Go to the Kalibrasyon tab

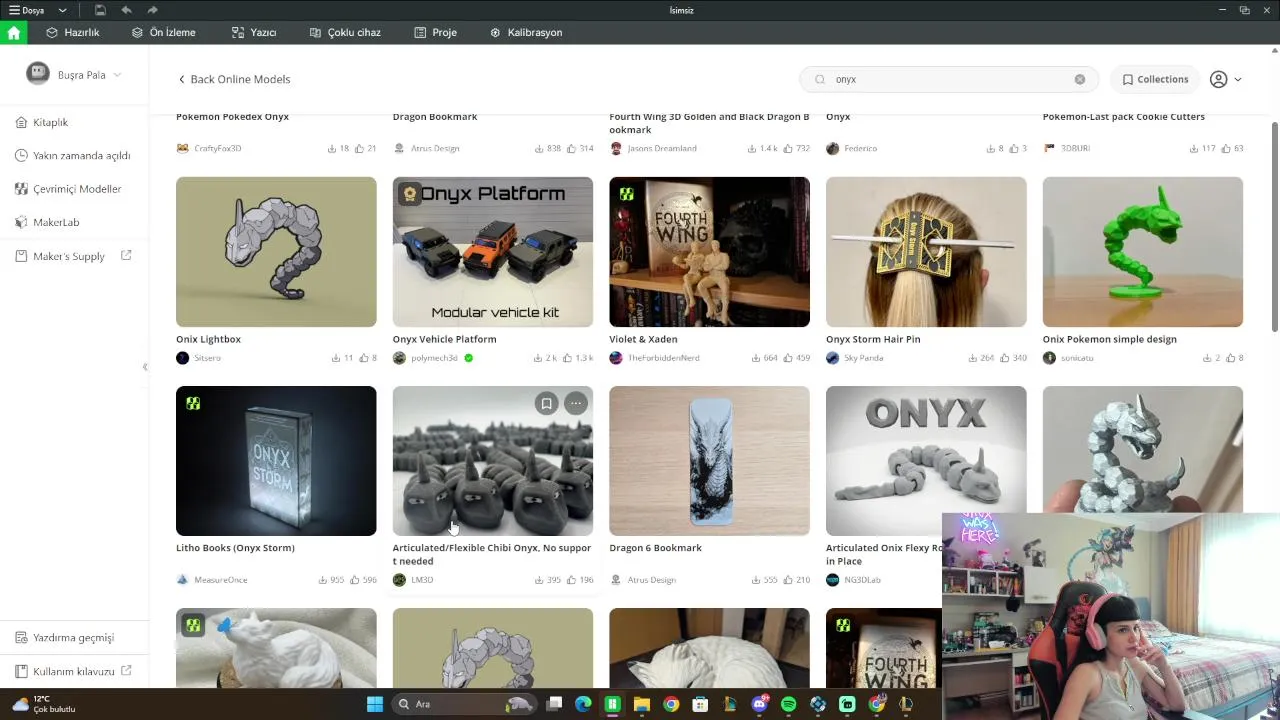click(526, 32)
